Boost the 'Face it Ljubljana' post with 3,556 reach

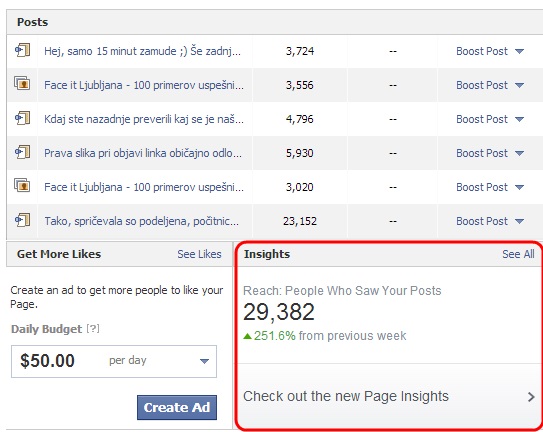pyautogui.click(x=482, y=85)
